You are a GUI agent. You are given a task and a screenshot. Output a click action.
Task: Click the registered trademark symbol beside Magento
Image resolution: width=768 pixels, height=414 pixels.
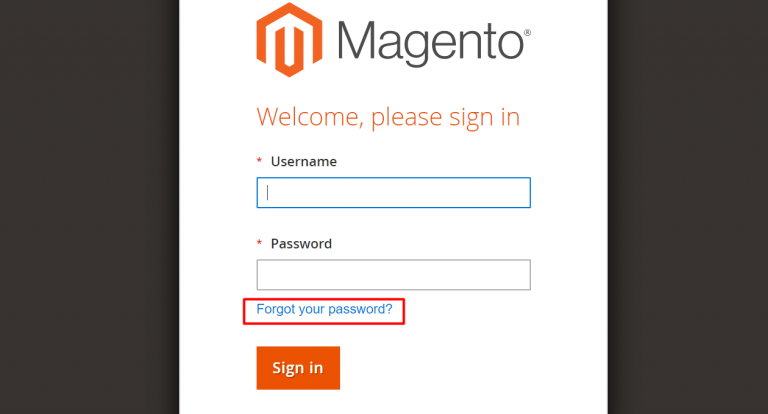(528, 33)
